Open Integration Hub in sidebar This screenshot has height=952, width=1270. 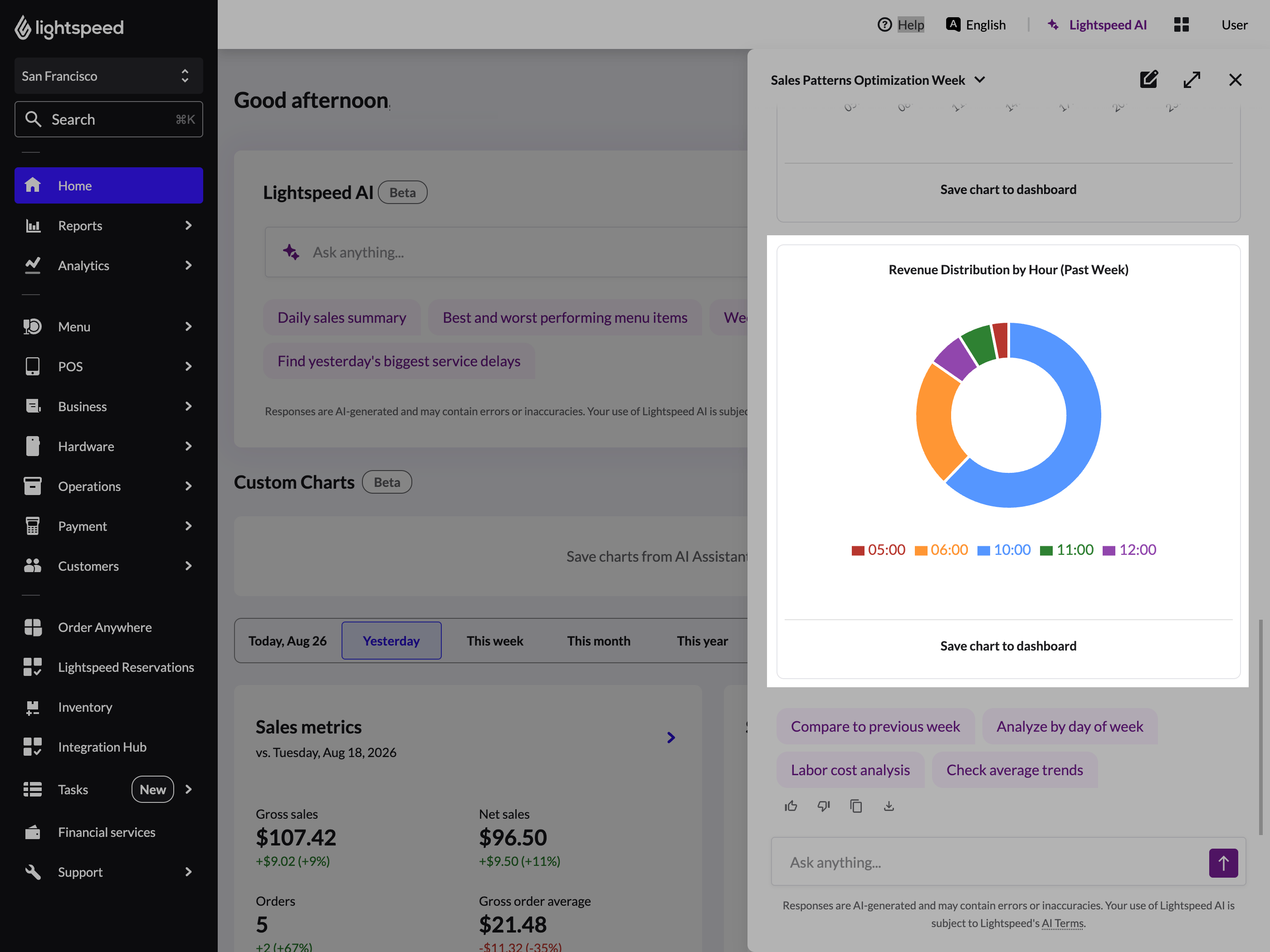pos(108,747)
